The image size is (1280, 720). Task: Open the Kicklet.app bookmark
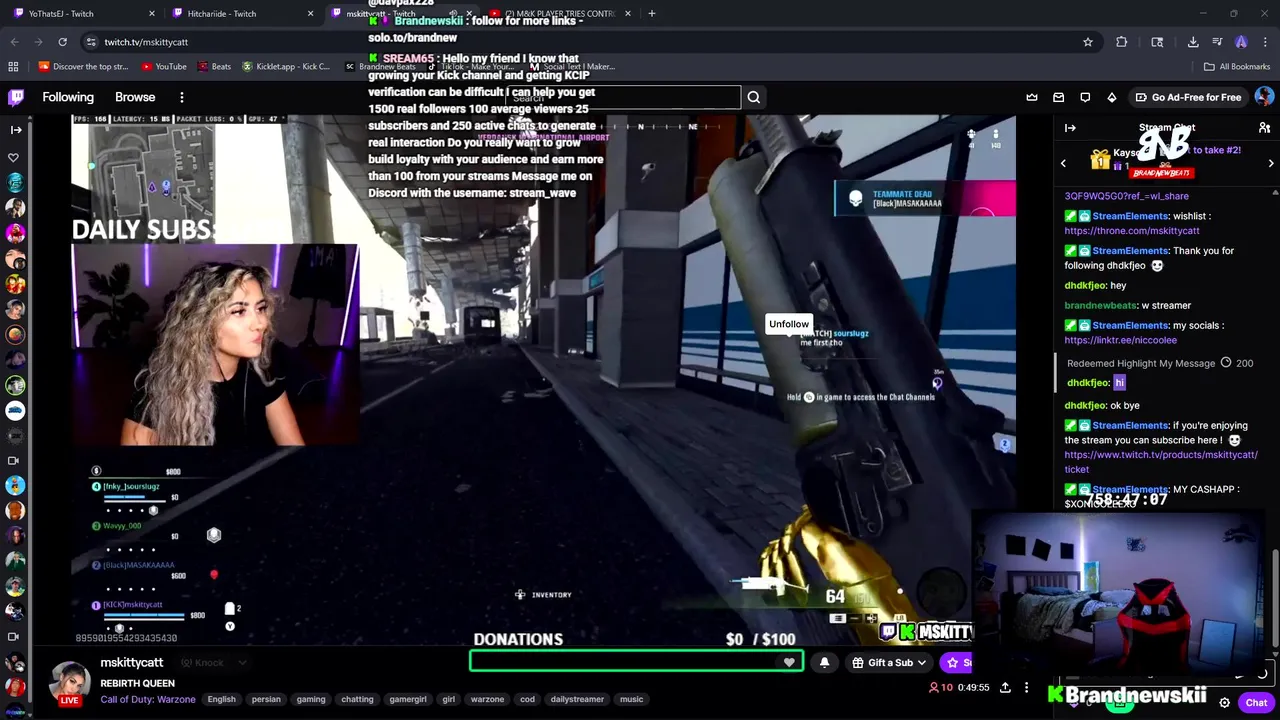[285, 67]
